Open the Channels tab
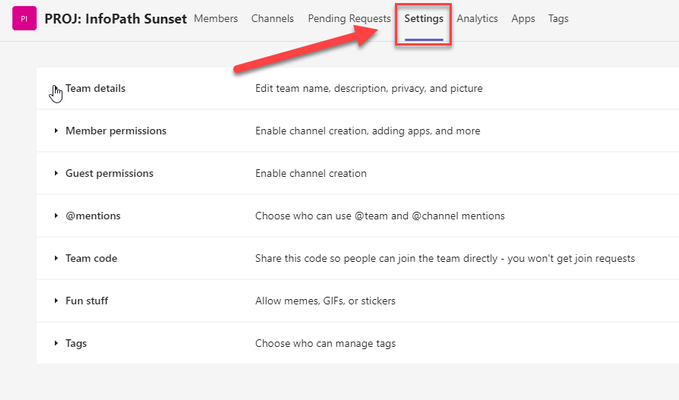This screenshot has height=400, width=679. 272,19
